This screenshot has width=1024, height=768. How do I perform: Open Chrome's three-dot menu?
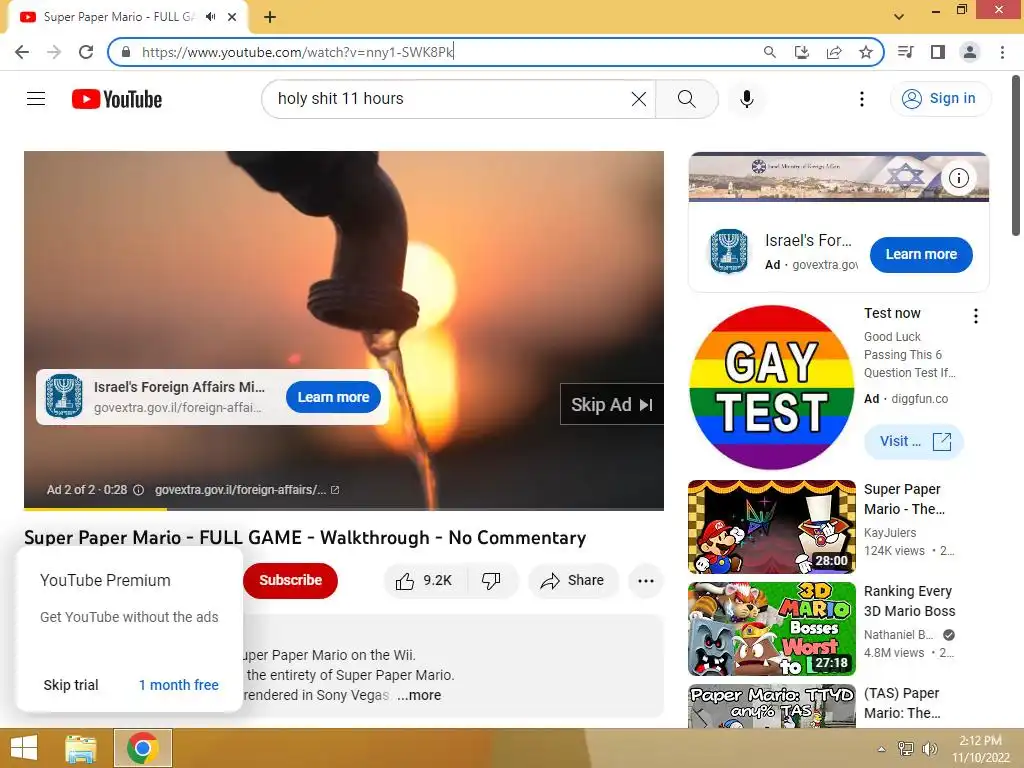1002,52
